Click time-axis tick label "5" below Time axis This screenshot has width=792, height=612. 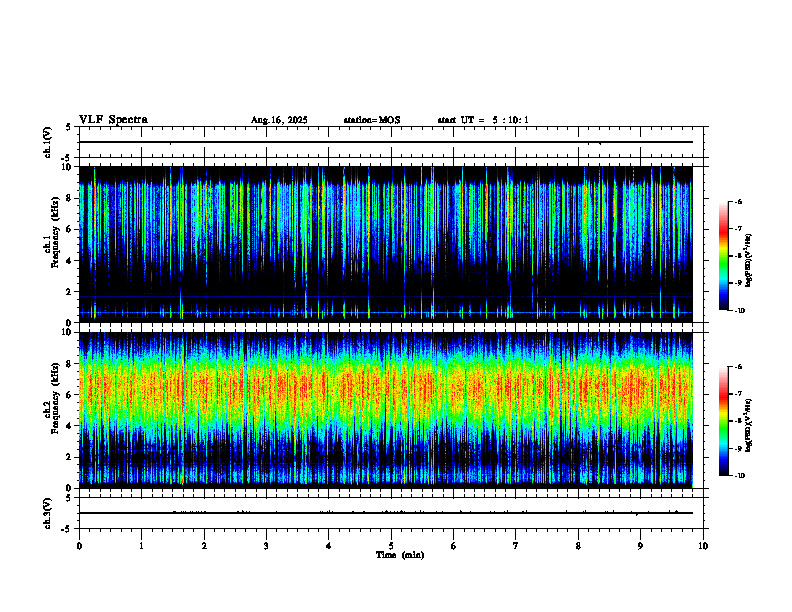pos(391,546)
